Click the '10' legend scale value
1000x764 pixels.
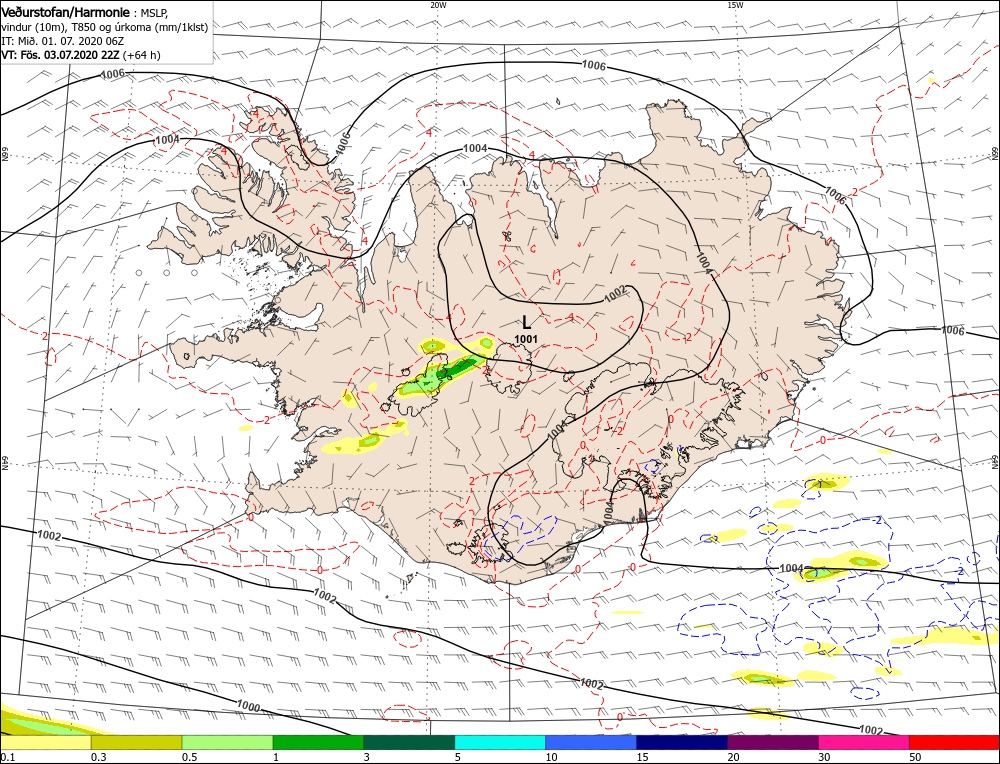point(552,757)
